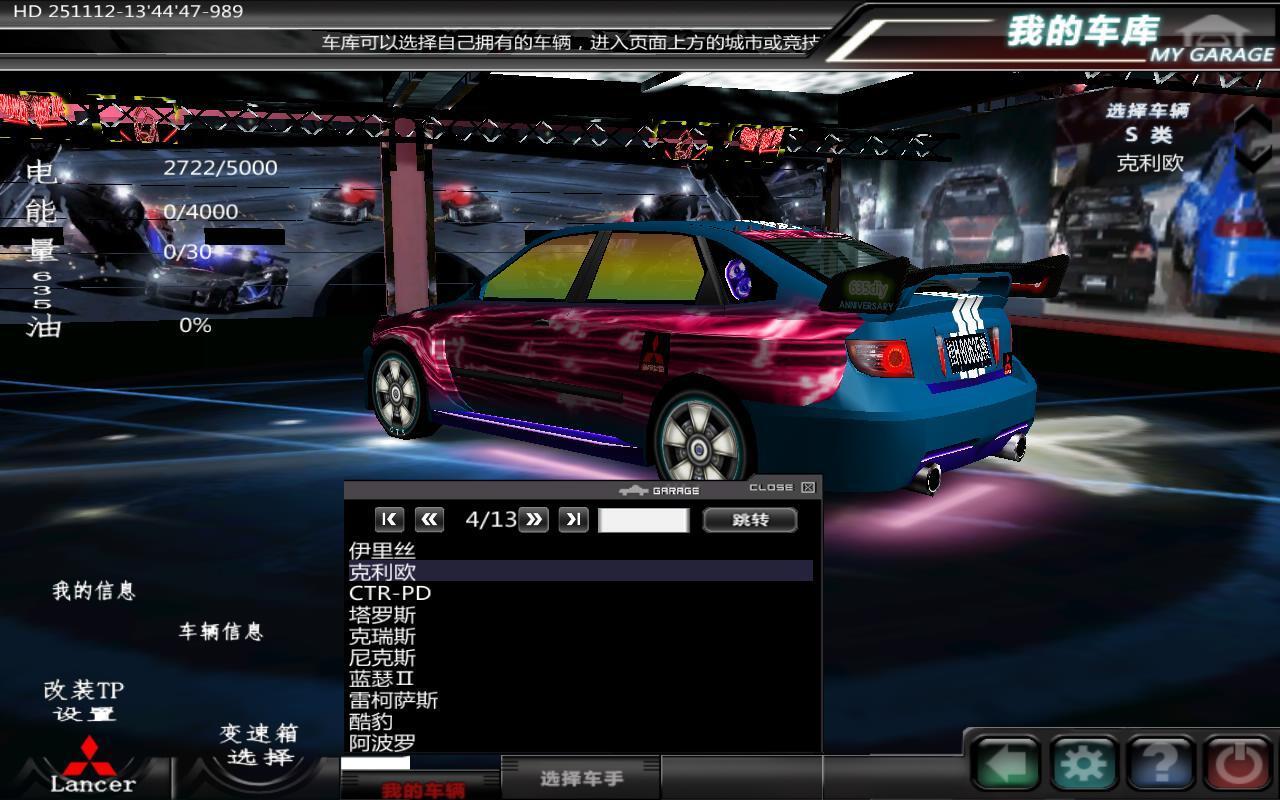
Task: Choose 雷柯萨斯 from the car list
Action: [393, 700]
